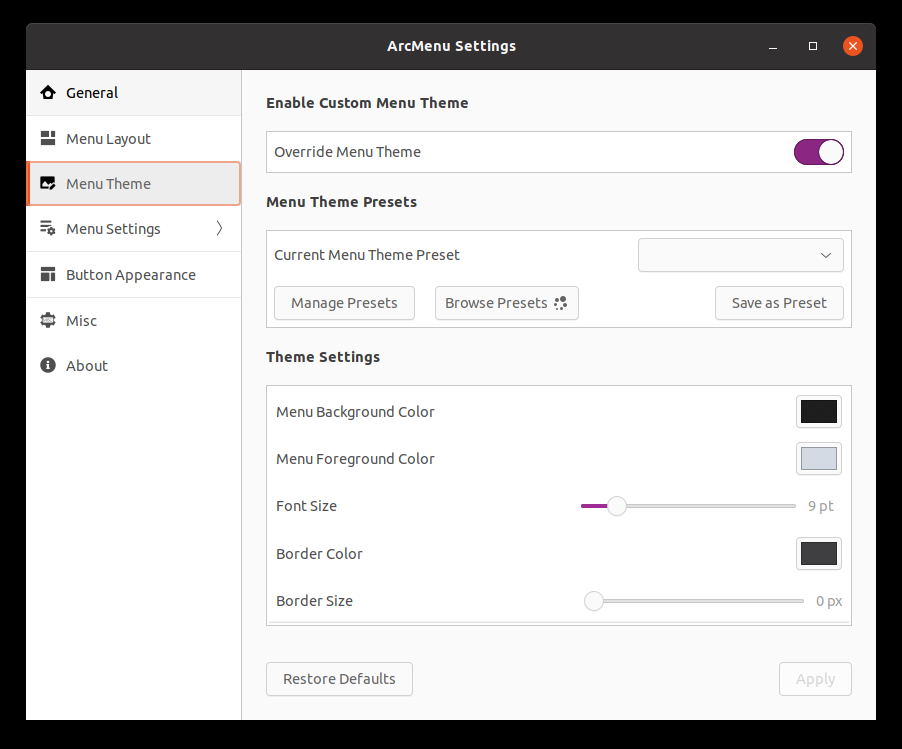The height and width of the screenshot is (749, 902).
Task: Open the Current Menu Theme Preset dropdown
Action: pos(740,255)
